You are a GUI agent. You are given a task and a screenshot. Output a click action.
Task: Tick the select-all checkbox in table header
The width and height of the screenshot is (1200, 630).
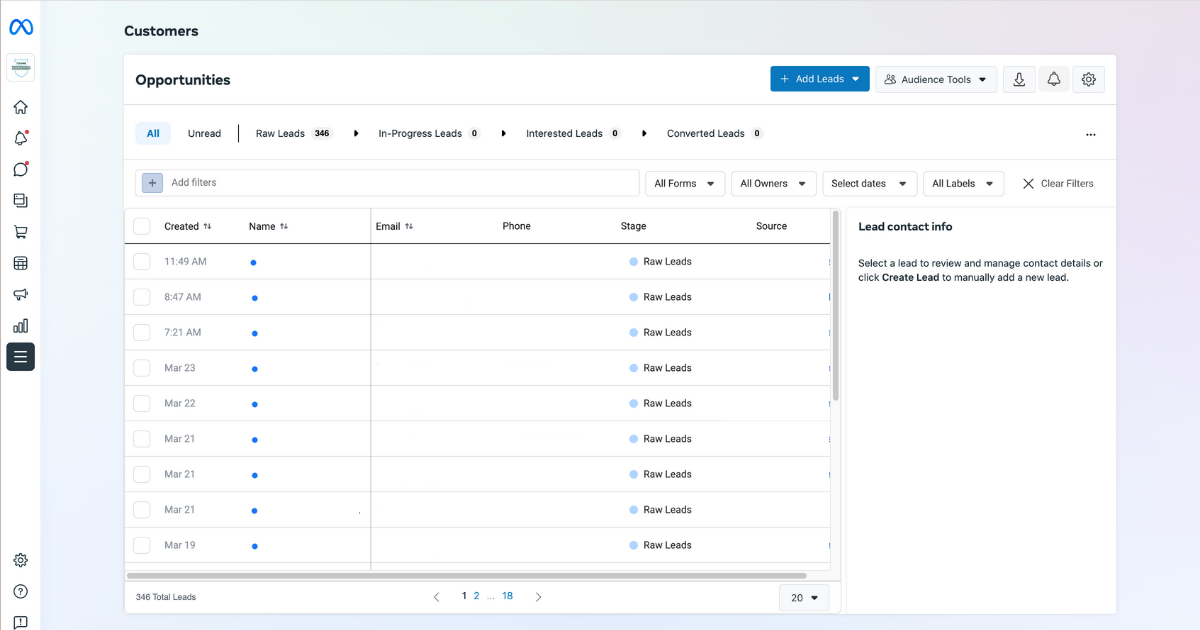(142, 226)
